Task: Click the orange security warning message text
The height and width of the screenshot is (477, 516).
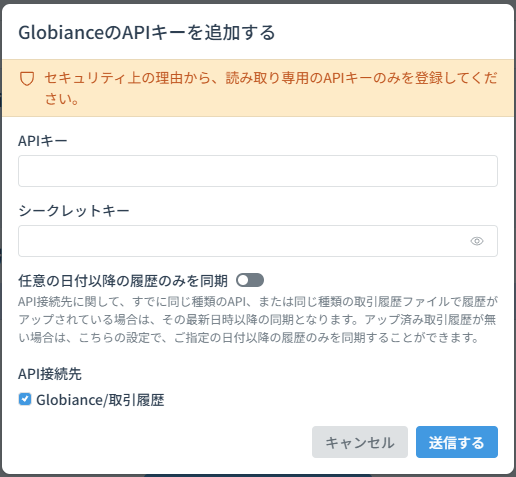Action: [271, 88]
